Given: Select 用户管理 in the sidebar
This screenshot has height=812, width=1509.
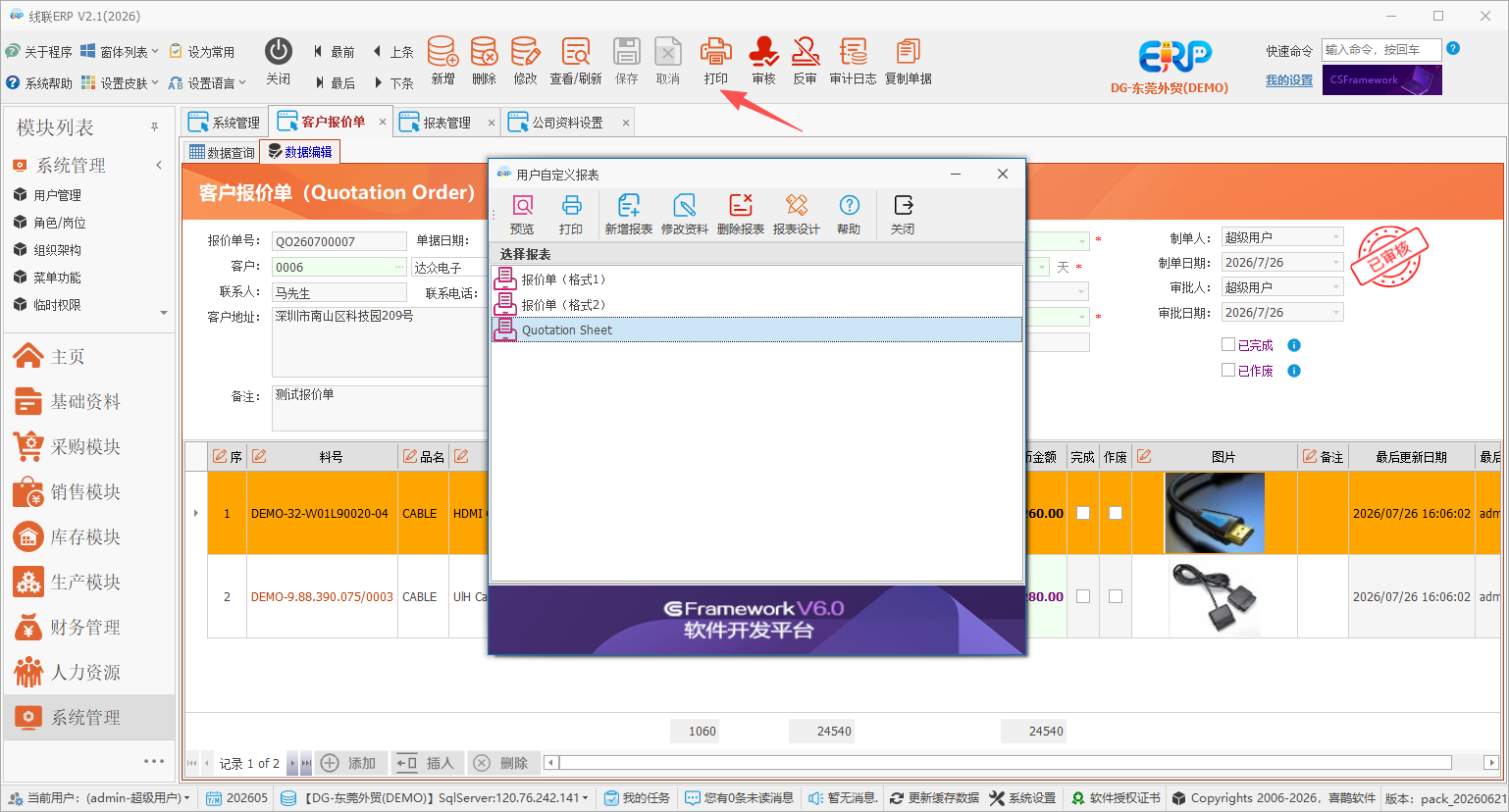Looking at the screenshot, I should [58, 195].
